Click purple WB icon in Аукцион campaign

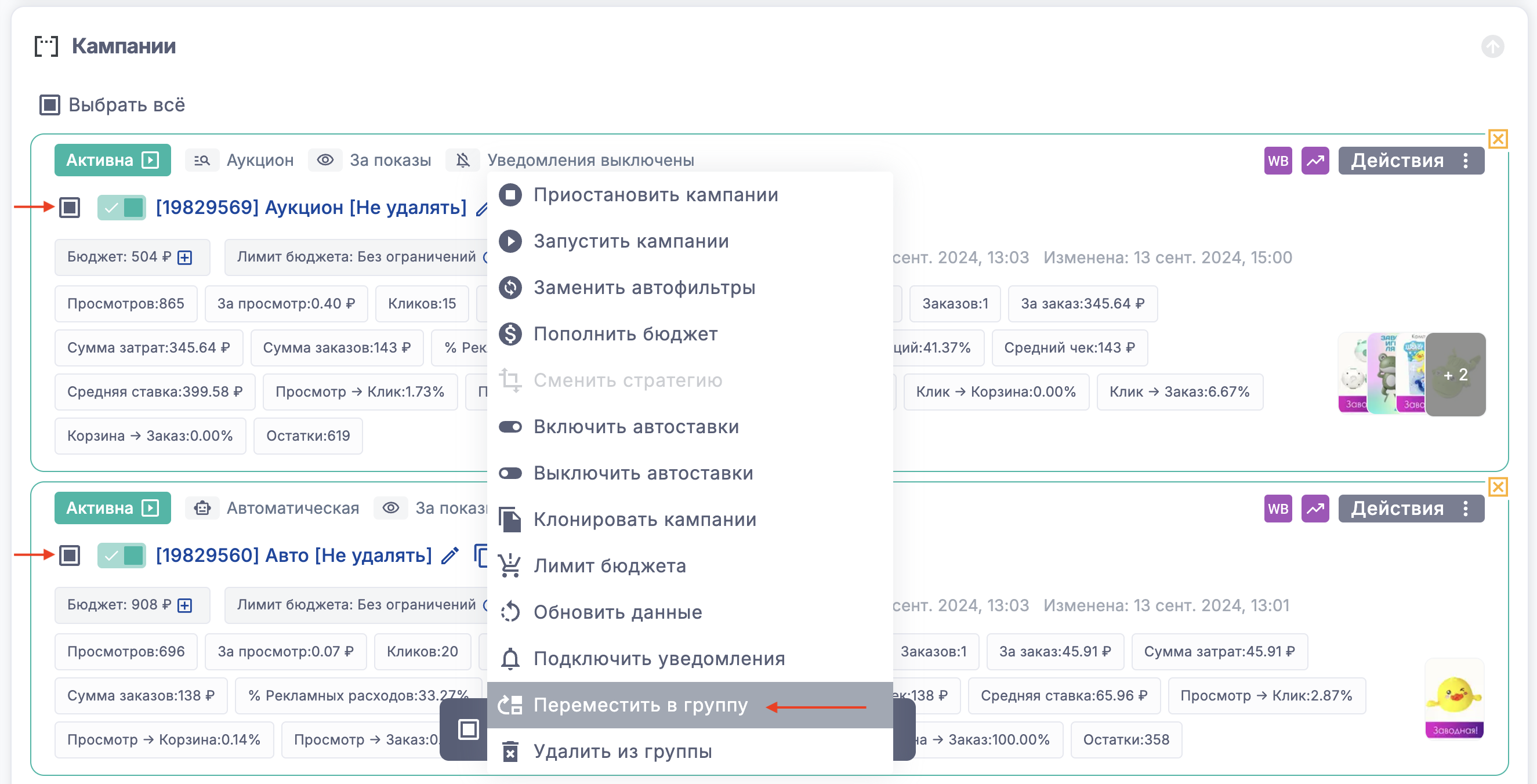[1278, 161]
